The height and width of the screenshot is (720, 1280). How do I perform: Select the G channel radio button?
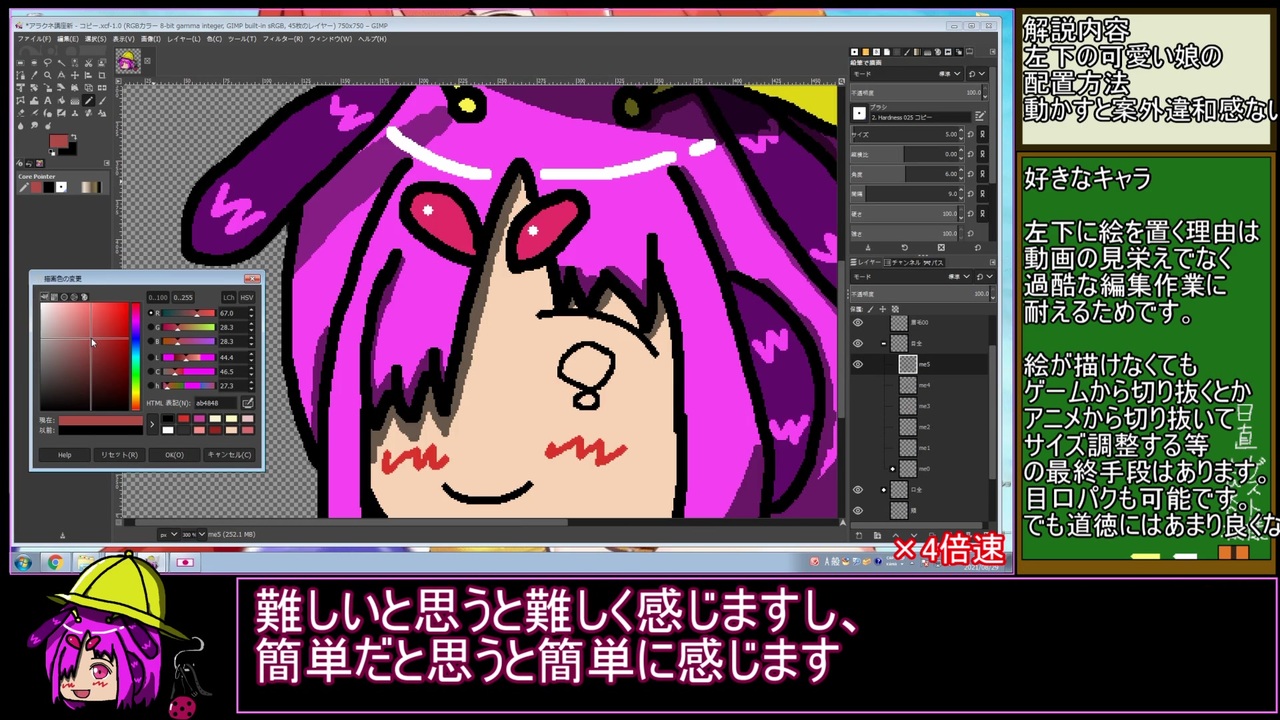point(151,327)
